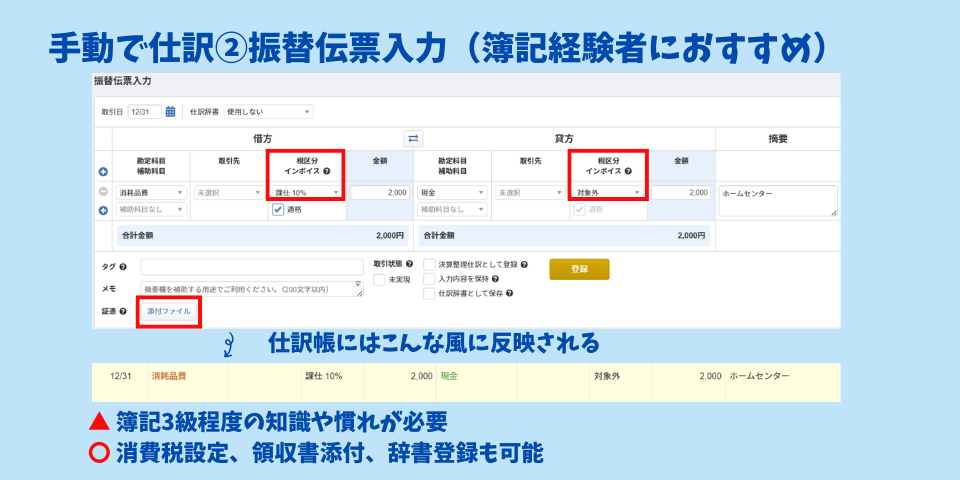Open the 対象外 tax category dropdown

tap(609, 193)
